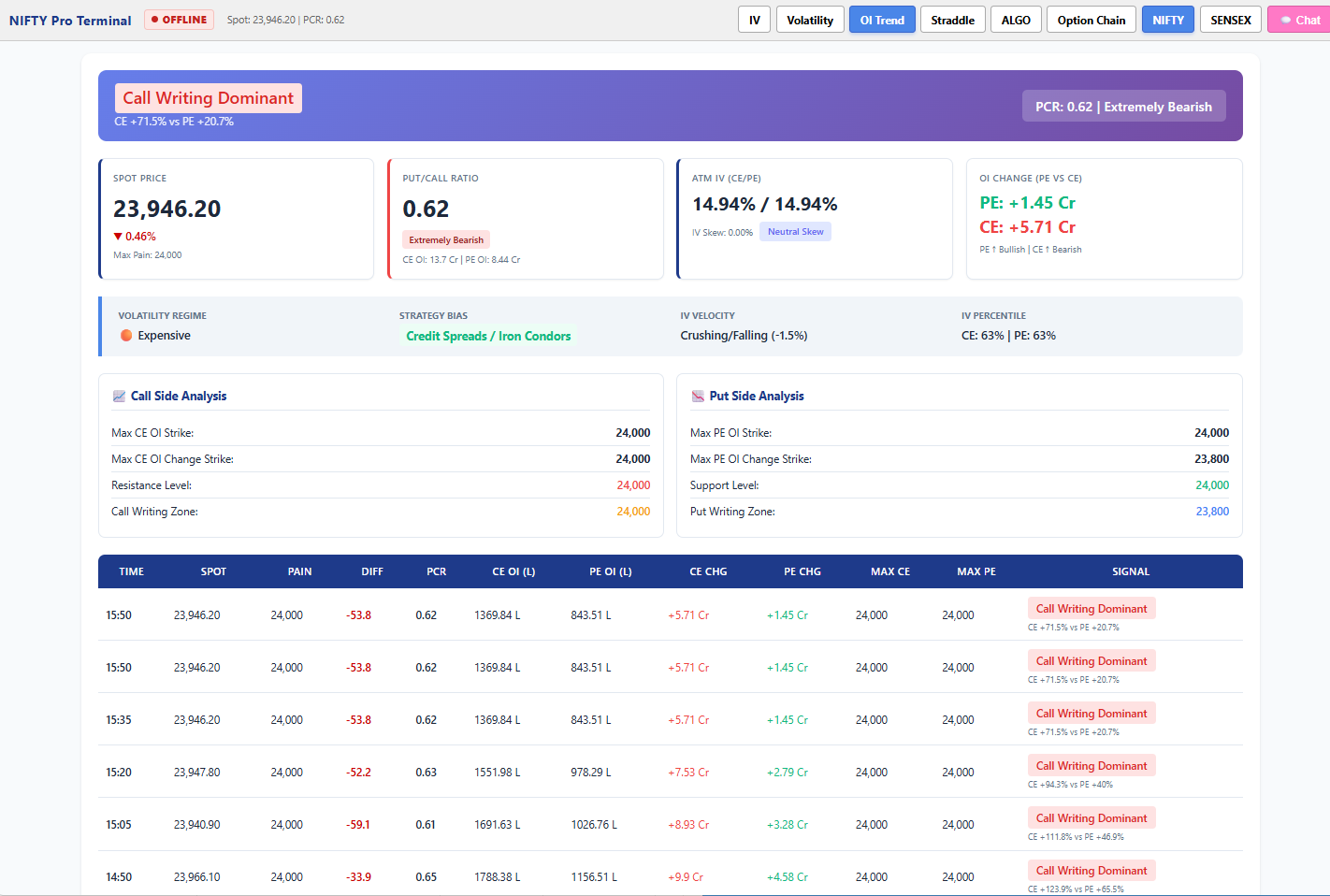Click the Call Writing Dominant banner label
The width and height of the screenshot is (1330, 896).
click(x=209, y=98)
